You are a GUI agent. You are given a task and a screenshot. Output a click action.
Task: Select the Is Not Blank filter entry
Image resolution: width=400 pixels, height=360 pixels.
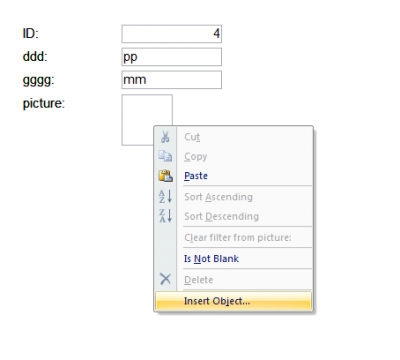coord(211,259)
